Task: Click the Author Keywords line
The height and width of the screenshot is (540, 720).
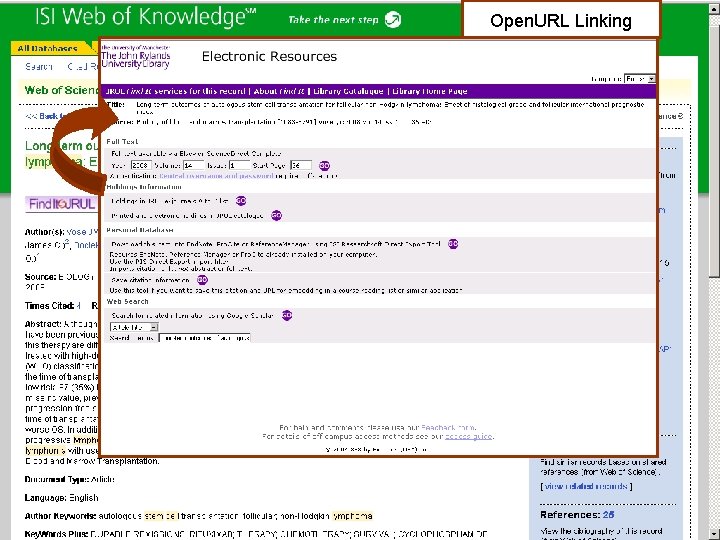Action: click(x=199, y=516)
